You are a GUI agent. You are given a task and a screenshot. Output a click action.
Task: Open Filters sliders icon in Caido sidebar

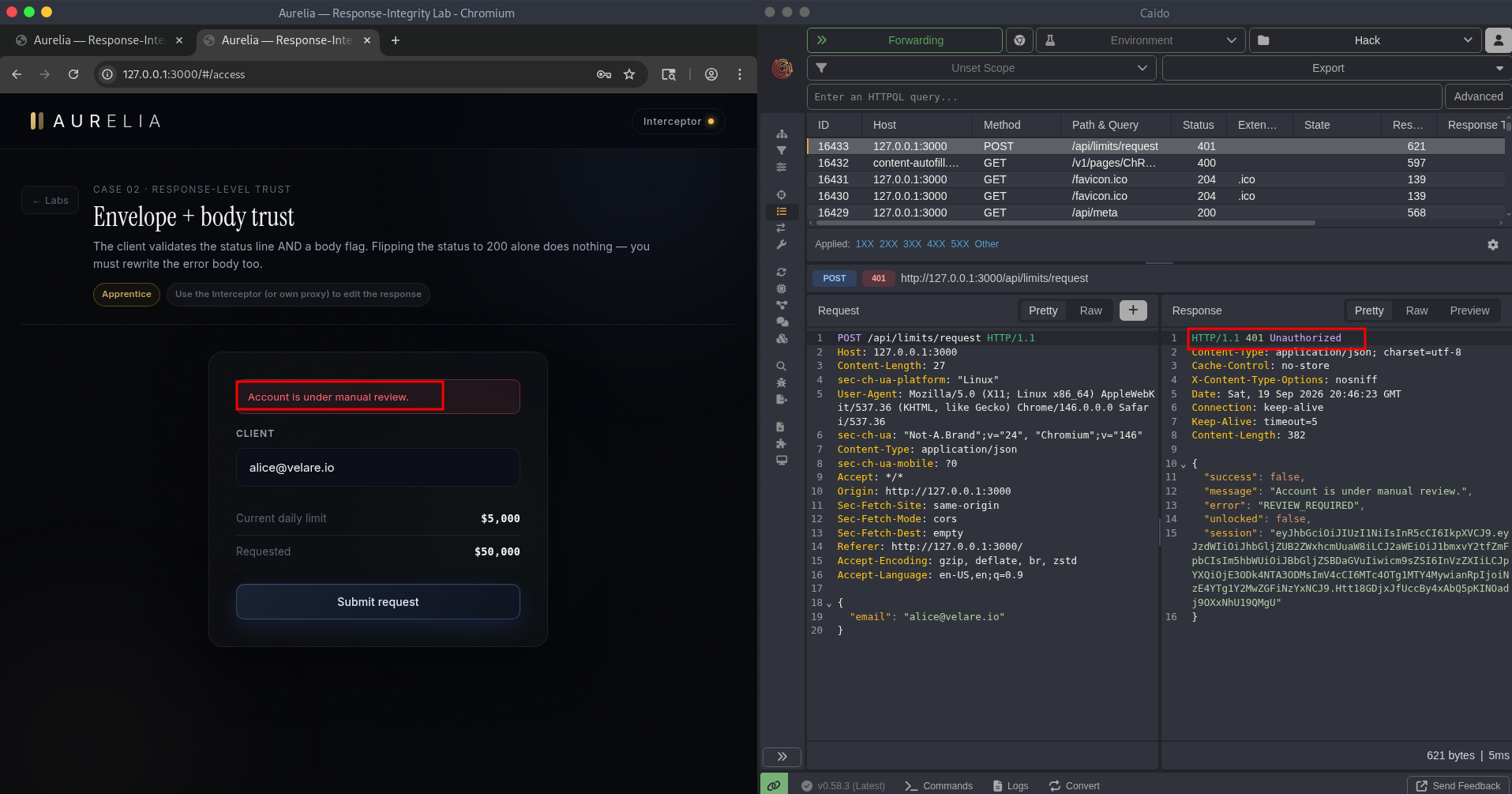point(782,167)
